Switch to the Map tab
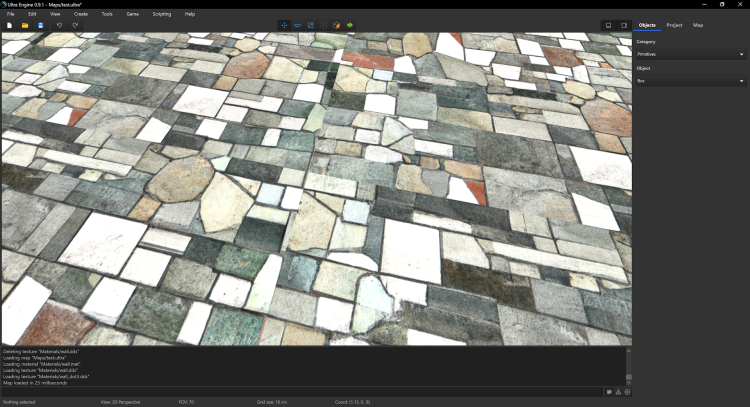This screenshot has width=750, height=407. [x=698, y=25]
